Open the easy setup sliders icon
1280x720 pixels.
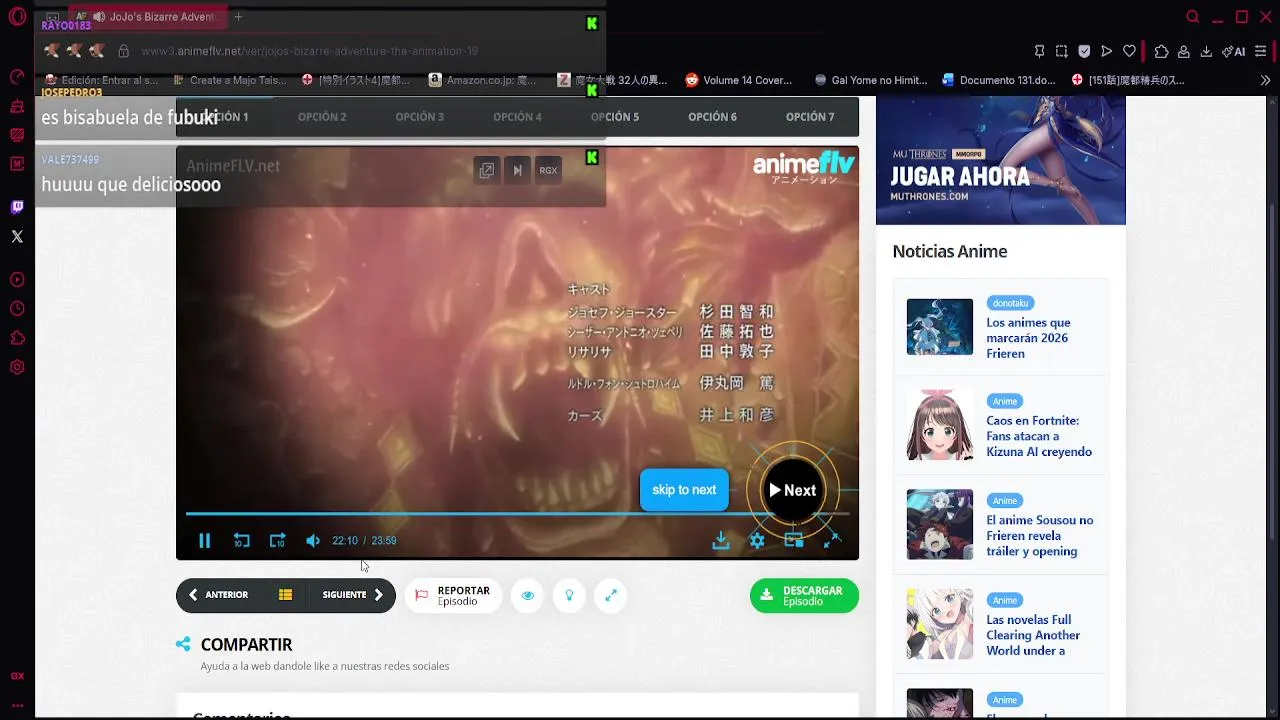tap(1262, 51)
